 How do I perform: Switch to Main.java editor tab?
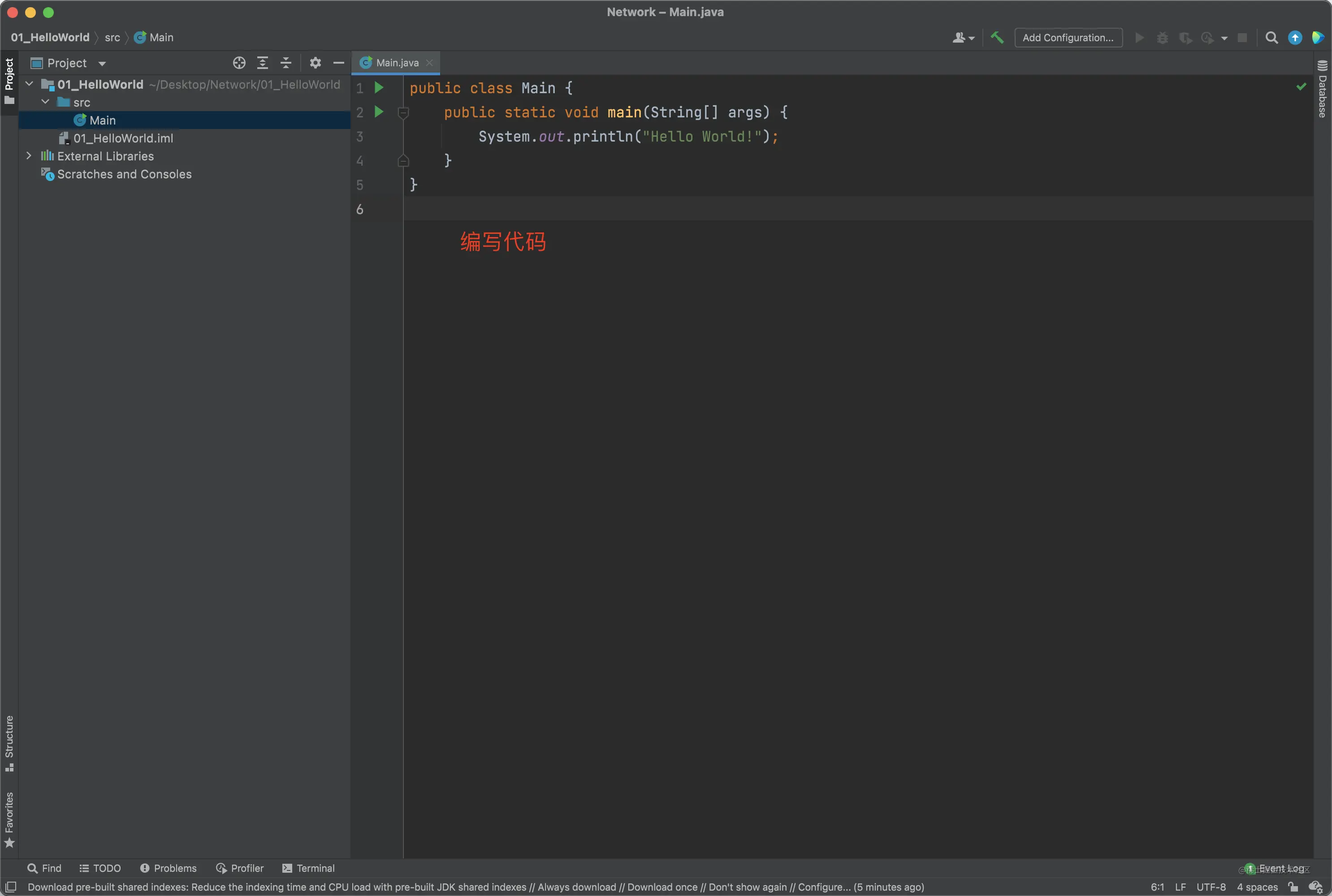coord(397,63)
